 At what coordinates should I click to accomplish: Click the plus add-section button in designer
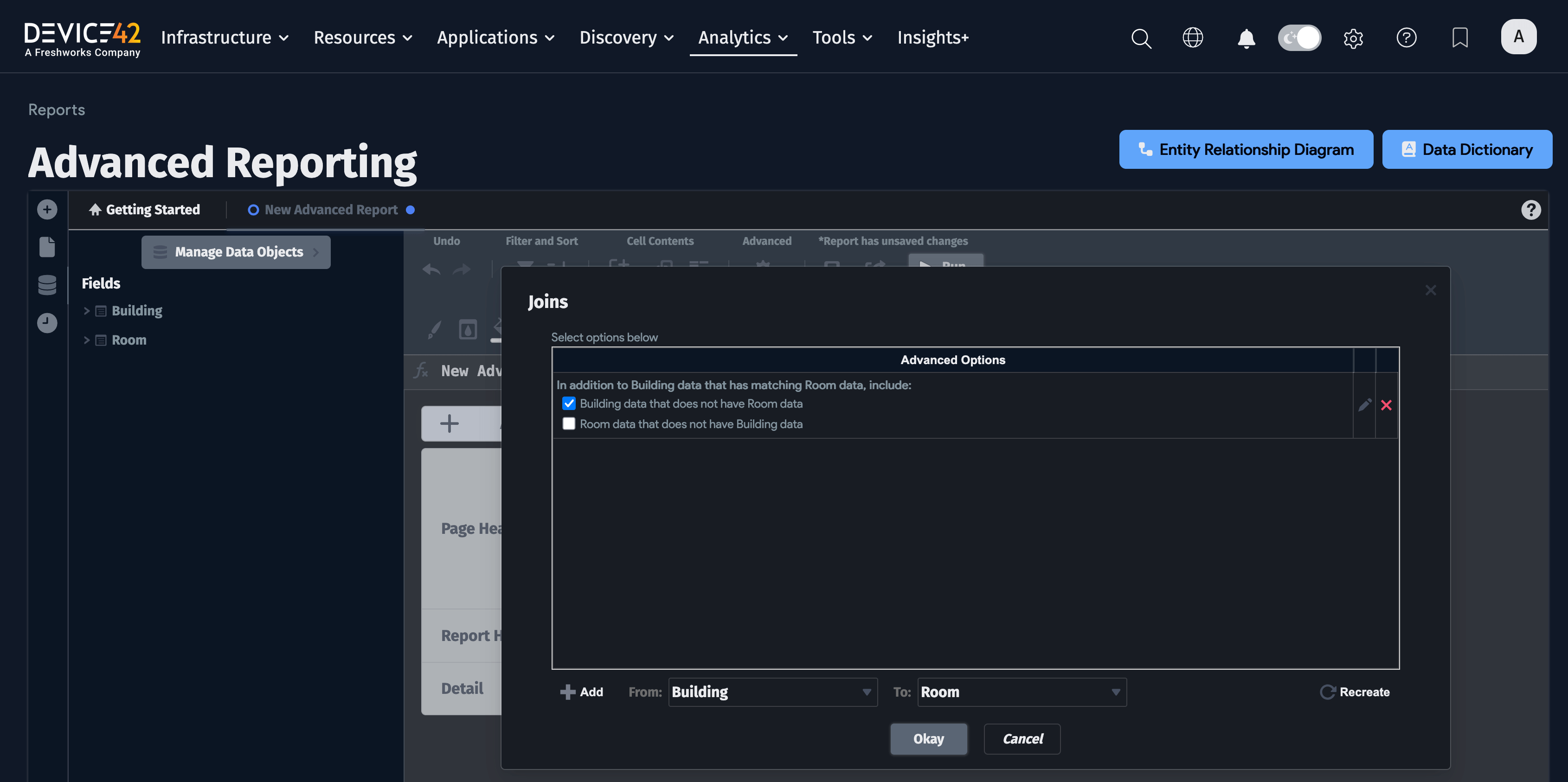(449, 423)
